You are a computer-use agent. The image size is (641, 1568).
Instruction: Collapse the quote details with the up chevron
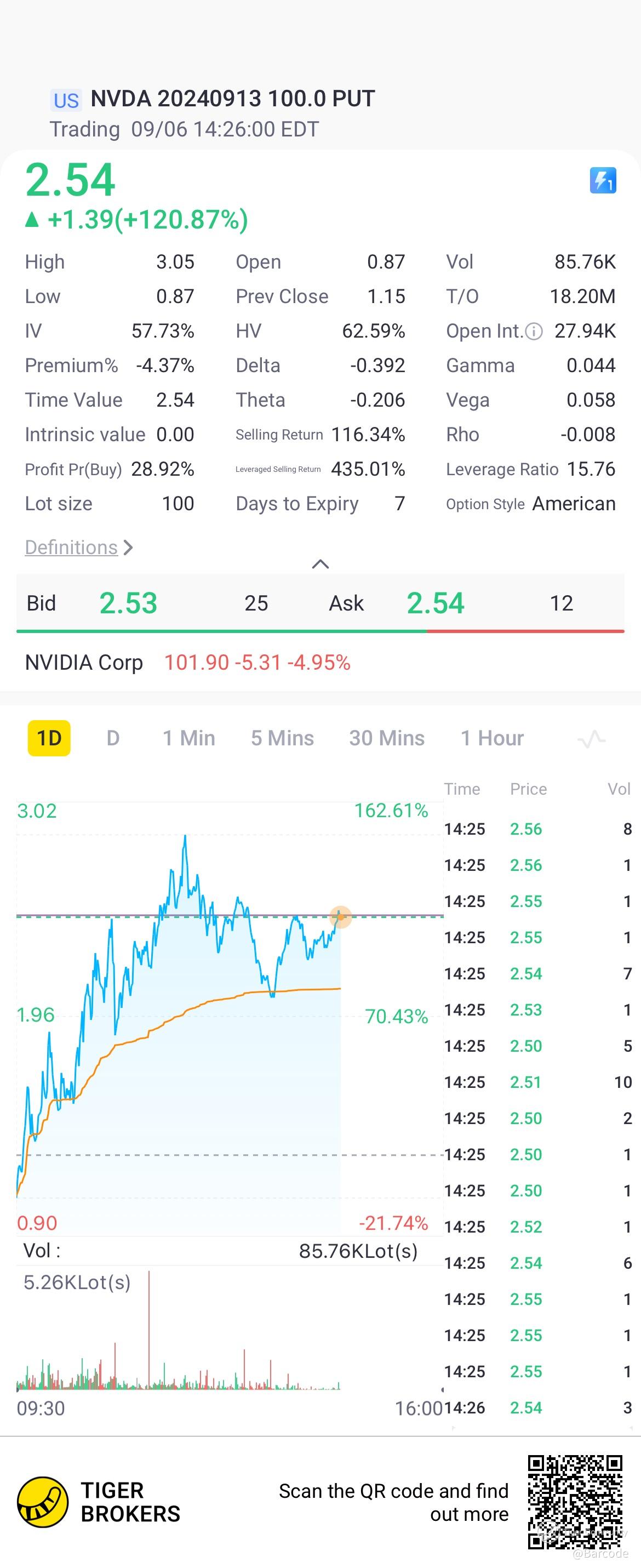click(320, 565)
